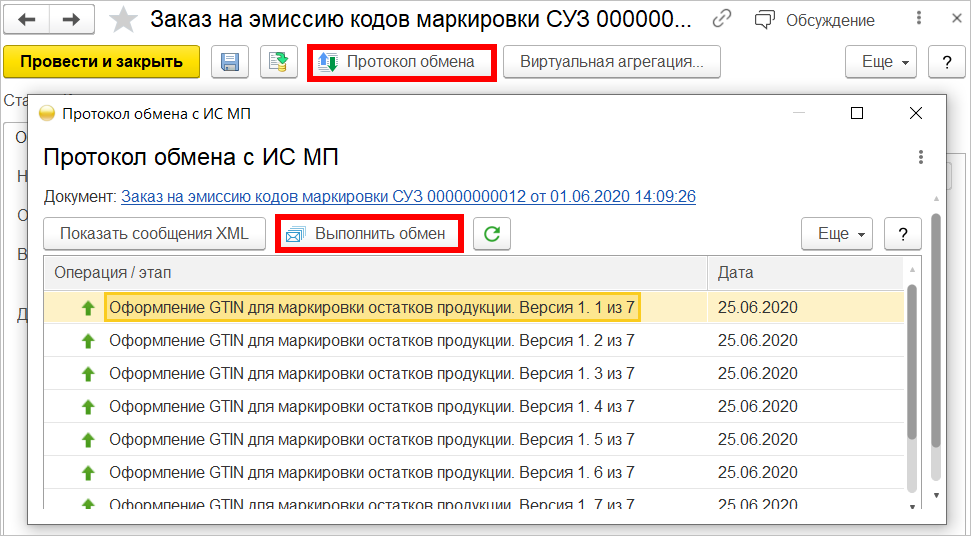Open the linked Заказ на эмиссию document
The width and height of the screenshot is (971, 536).
click(x=408, y=196)
